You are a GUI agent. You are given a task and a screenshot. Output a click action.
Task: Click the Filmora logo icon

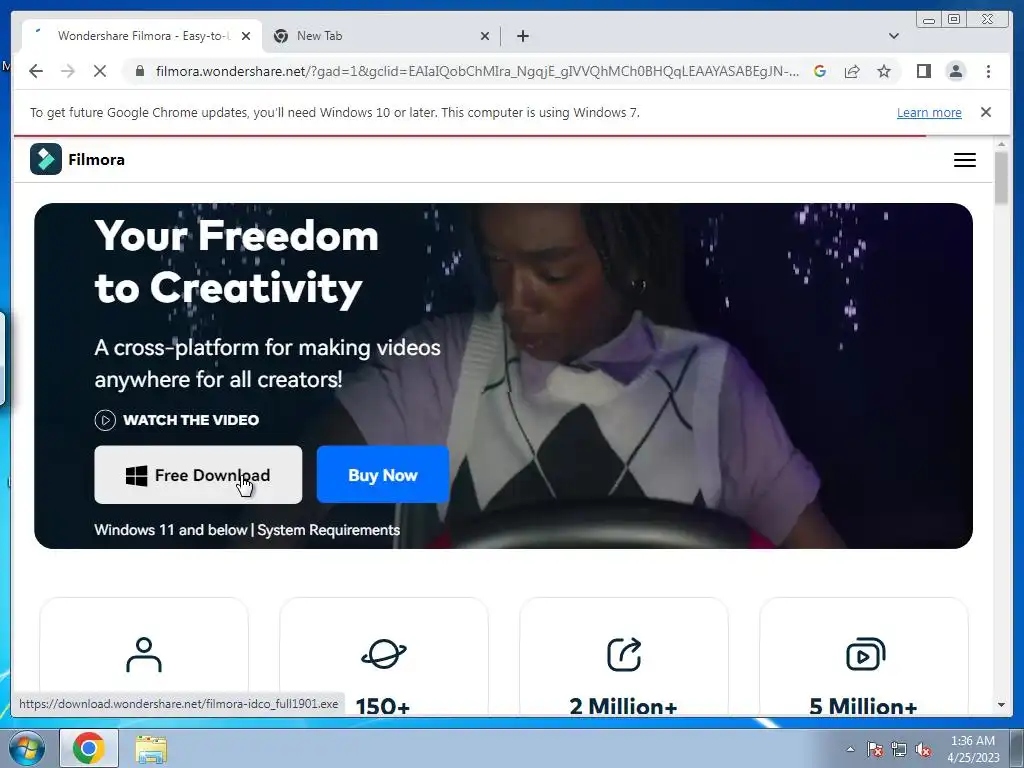46,159
